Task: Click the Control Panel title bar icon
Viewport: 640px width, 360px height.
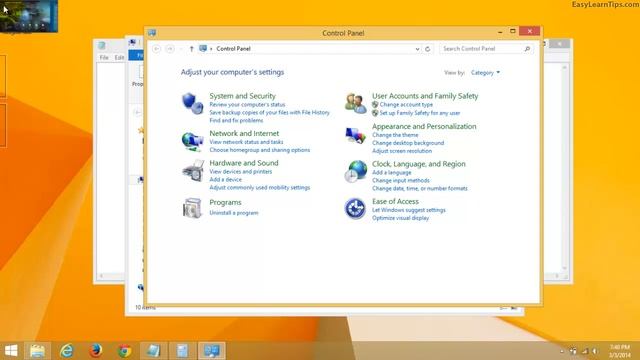Action: (x=152, y=33)
